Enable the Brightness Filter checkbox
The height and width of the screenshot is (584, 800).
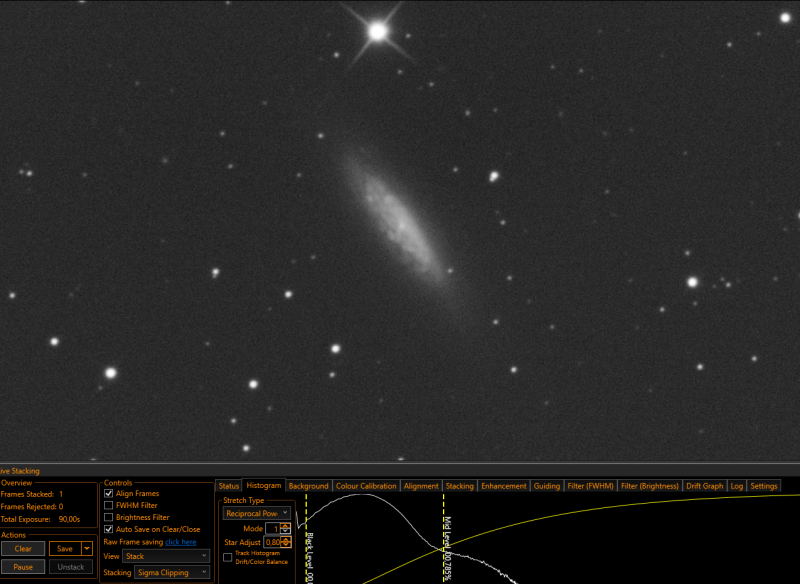tap(109, 517)
